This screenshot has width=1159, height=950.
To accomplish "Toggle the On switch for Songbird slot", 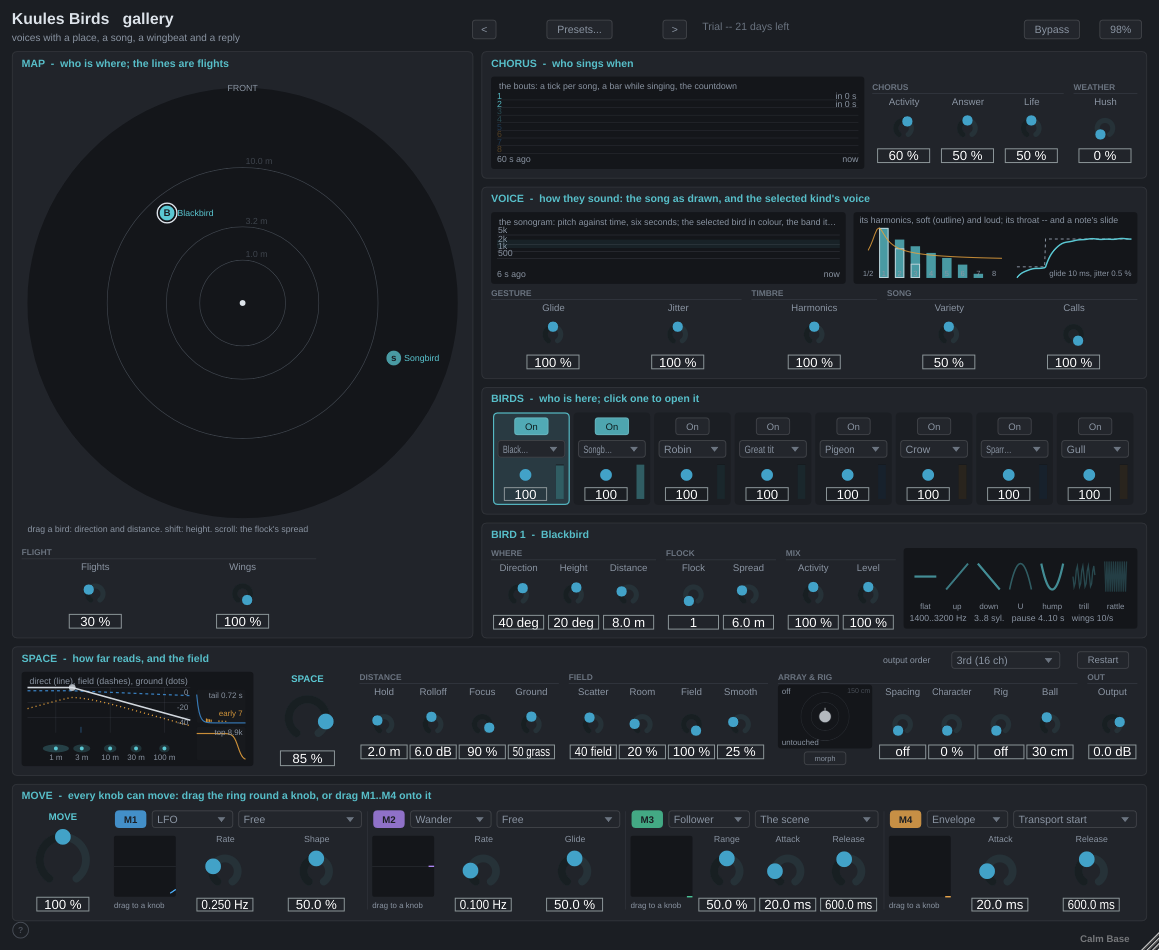I will click(x=611, y=427).
